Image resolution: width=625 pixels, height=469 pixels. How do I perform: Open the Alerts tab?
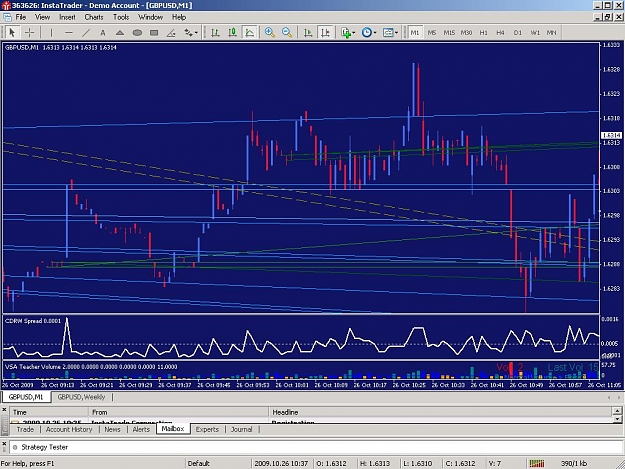click(141, 429)
